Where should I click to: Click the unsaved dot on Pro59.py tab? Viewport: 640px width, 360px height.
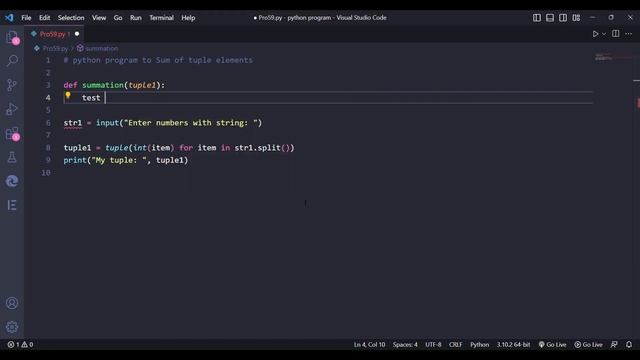[77, 34]
